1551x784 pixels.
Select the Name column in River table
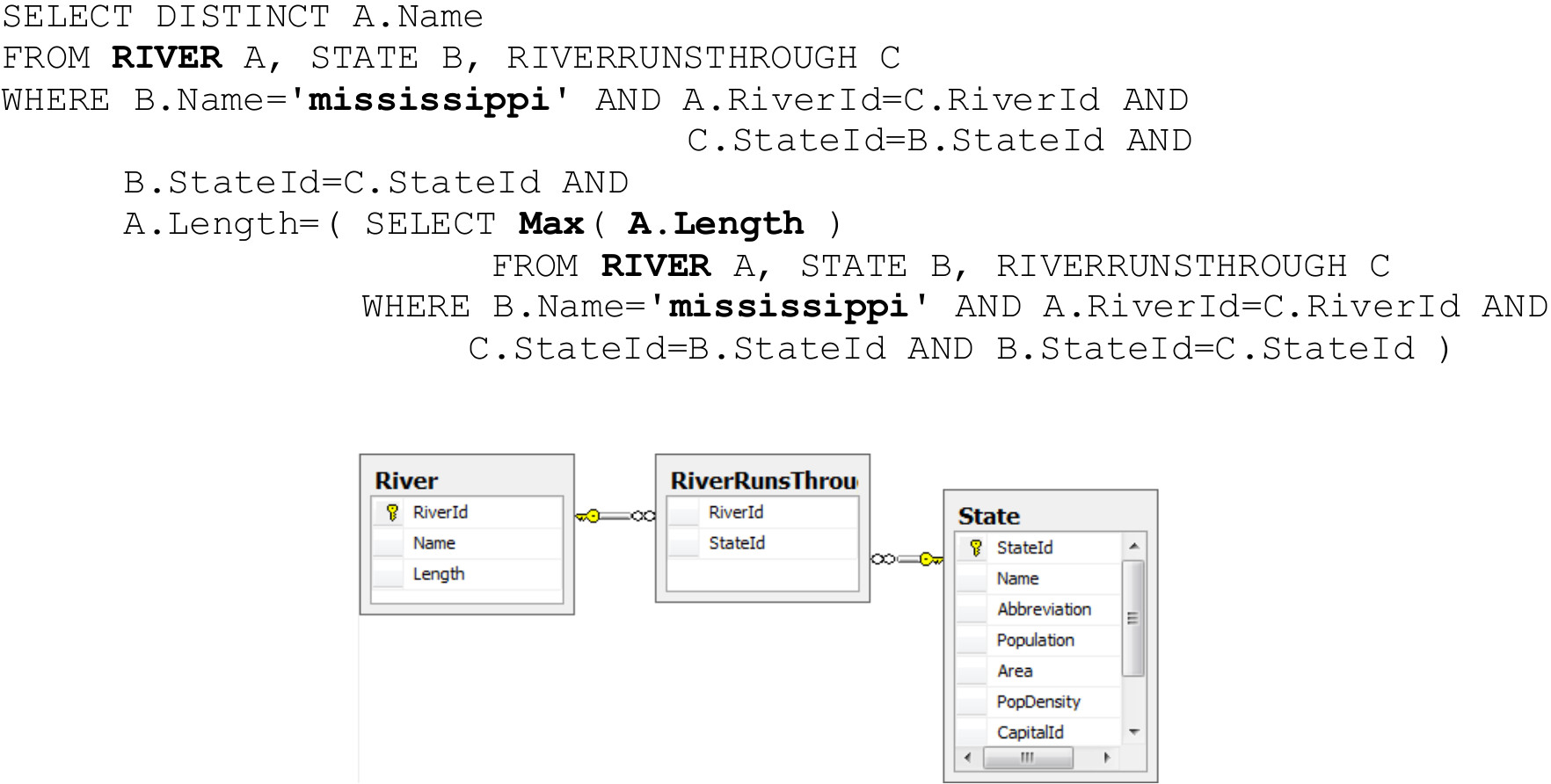point(434,543)
